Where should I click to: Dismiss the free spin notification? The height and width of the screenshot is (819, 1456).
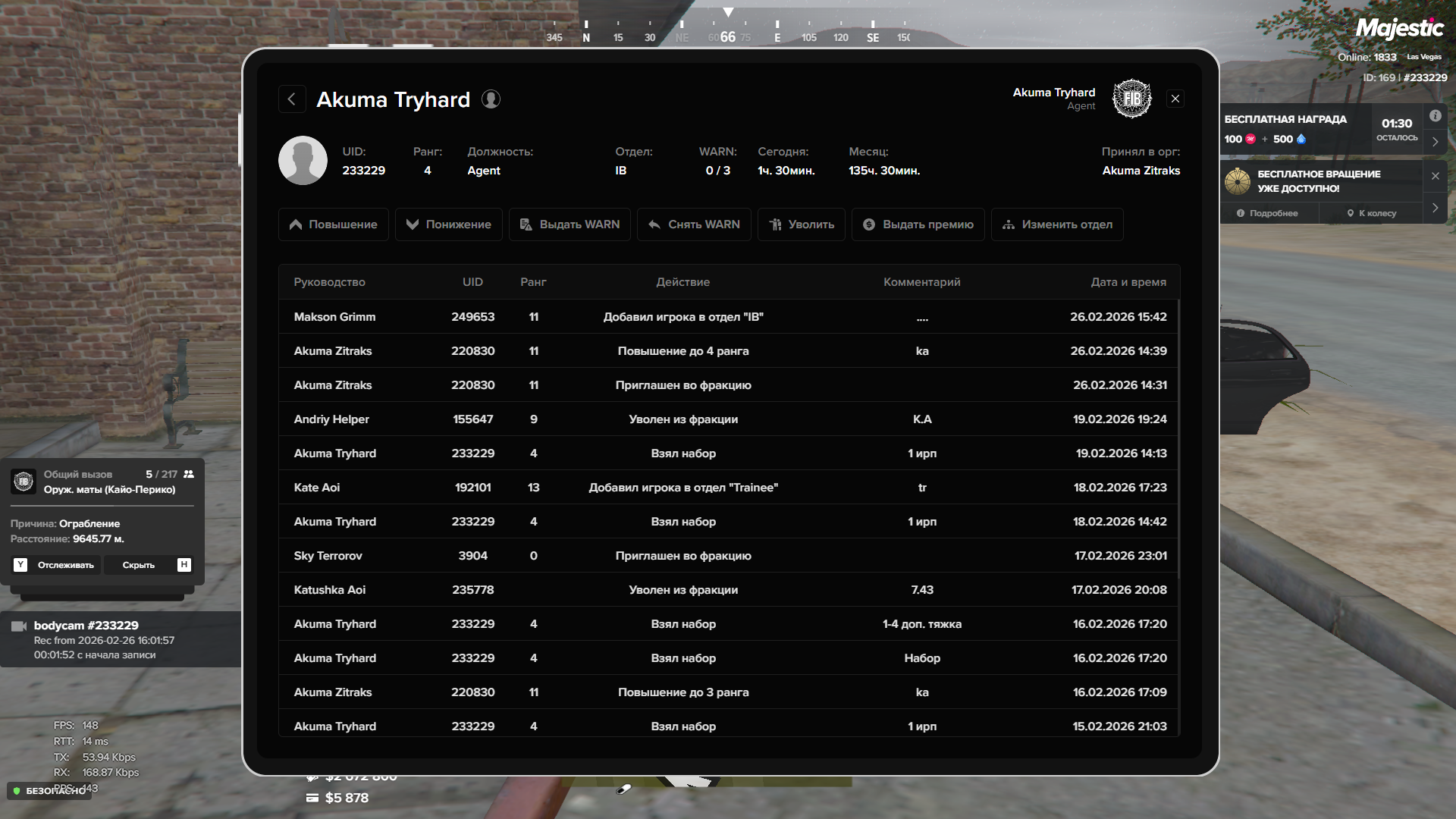pyautogui.click(x=1435, y=176)
